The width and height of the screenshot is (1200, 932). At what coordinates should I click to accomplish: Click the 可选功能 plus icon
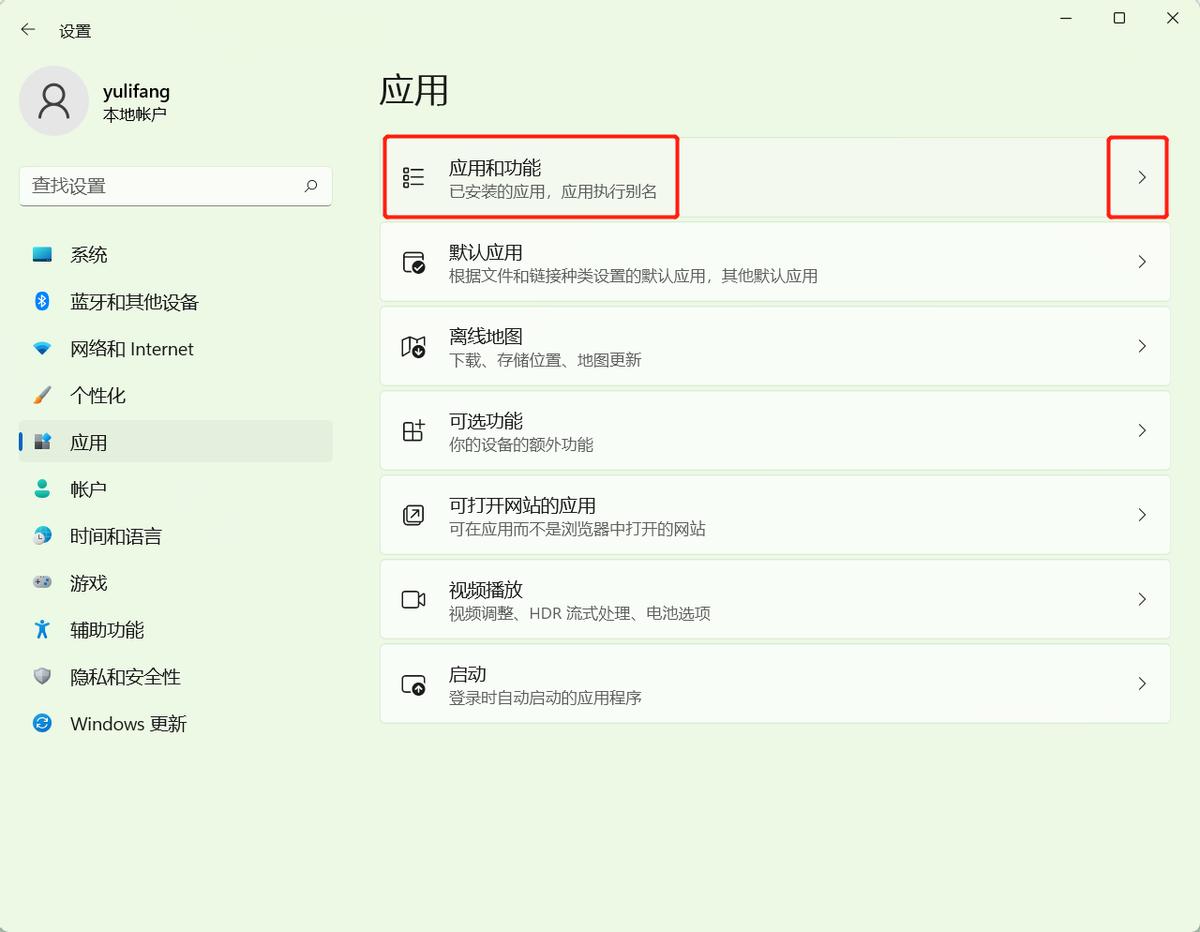pyautogui.click(x=413, y=430)
